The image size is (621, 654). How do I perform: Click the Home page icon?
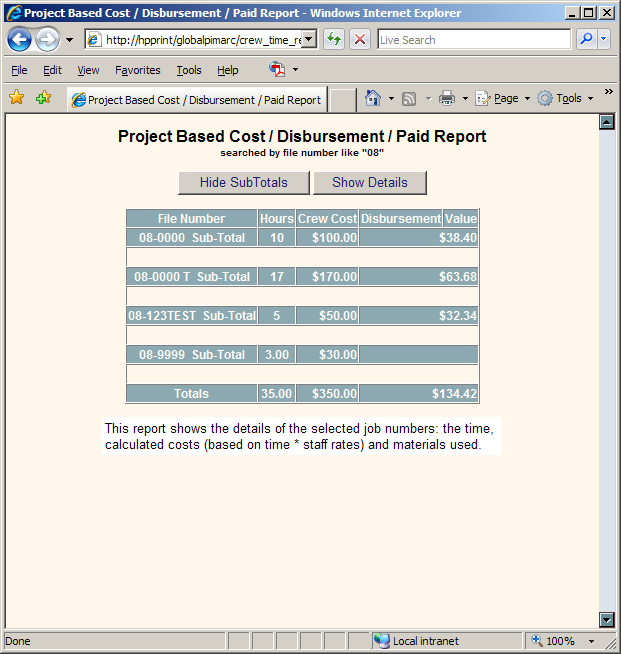click(x=373, y=98)
